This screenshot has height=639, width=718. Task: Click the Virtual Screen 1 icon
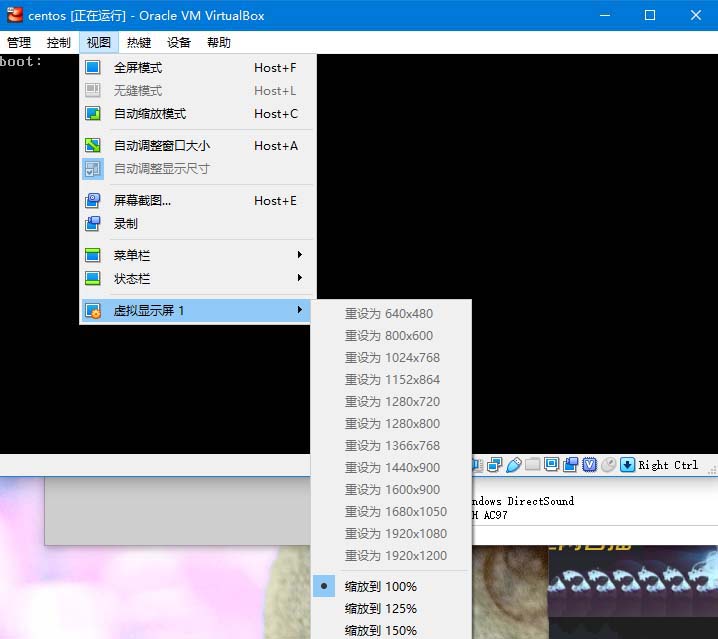92,311
